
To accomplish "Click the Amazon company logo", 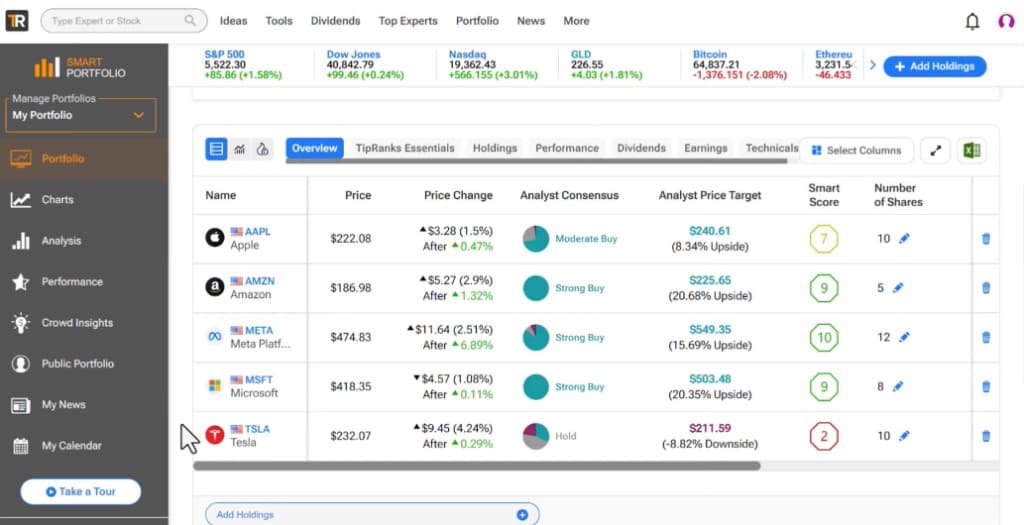I will click(x=215, y=287).
